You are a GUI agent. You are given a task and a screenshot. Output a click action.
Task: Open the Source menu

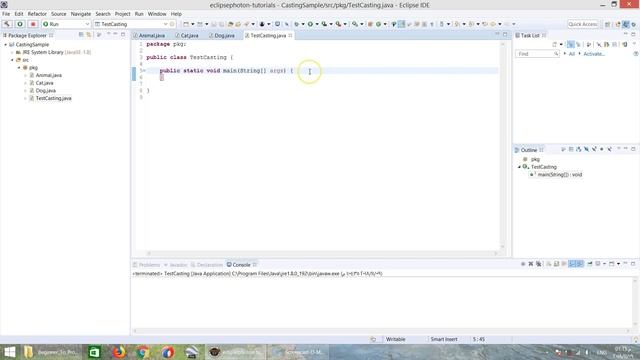coord(58,14)
